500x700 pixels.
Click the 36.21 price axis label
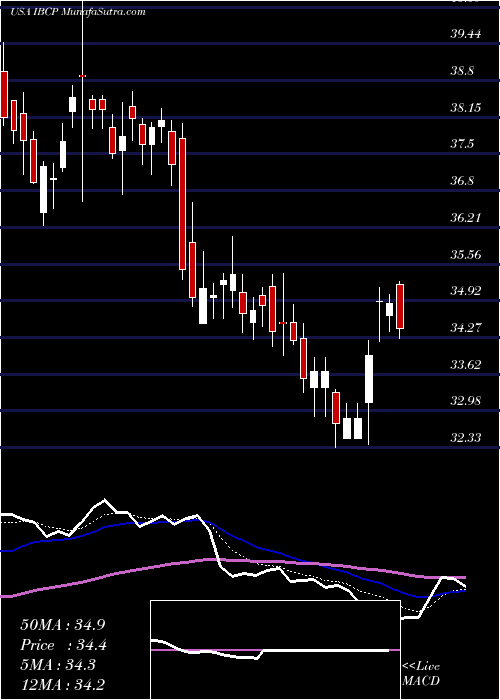pos(466,218)
